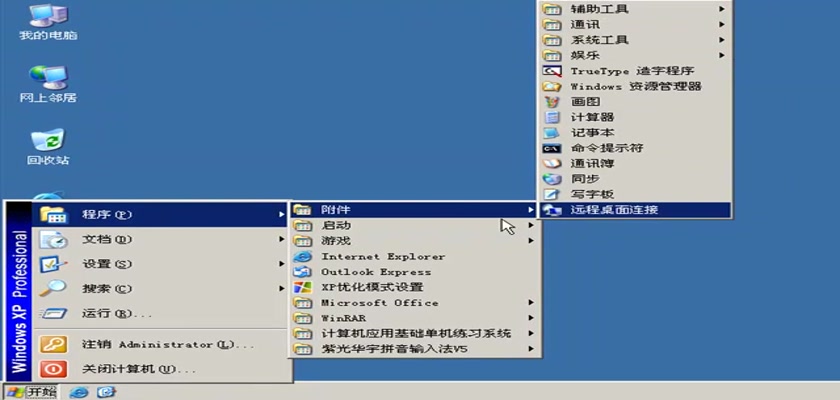Open the 搜索(C) search menu item
840x400 pixels.
click(x=161, y=288)
